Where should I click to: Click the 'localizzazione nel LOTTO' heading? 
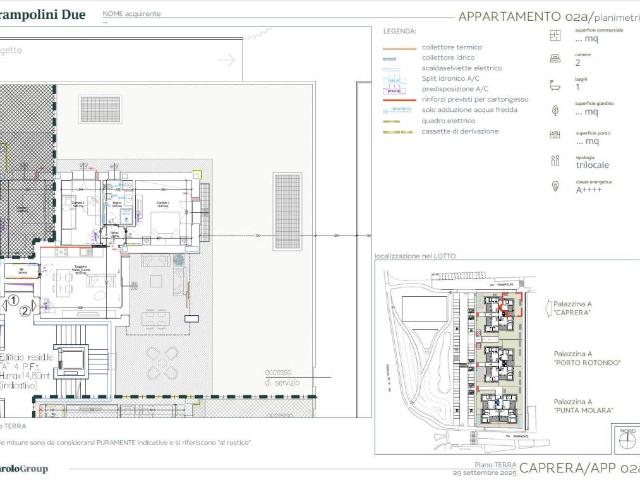(x=415, y=256)
